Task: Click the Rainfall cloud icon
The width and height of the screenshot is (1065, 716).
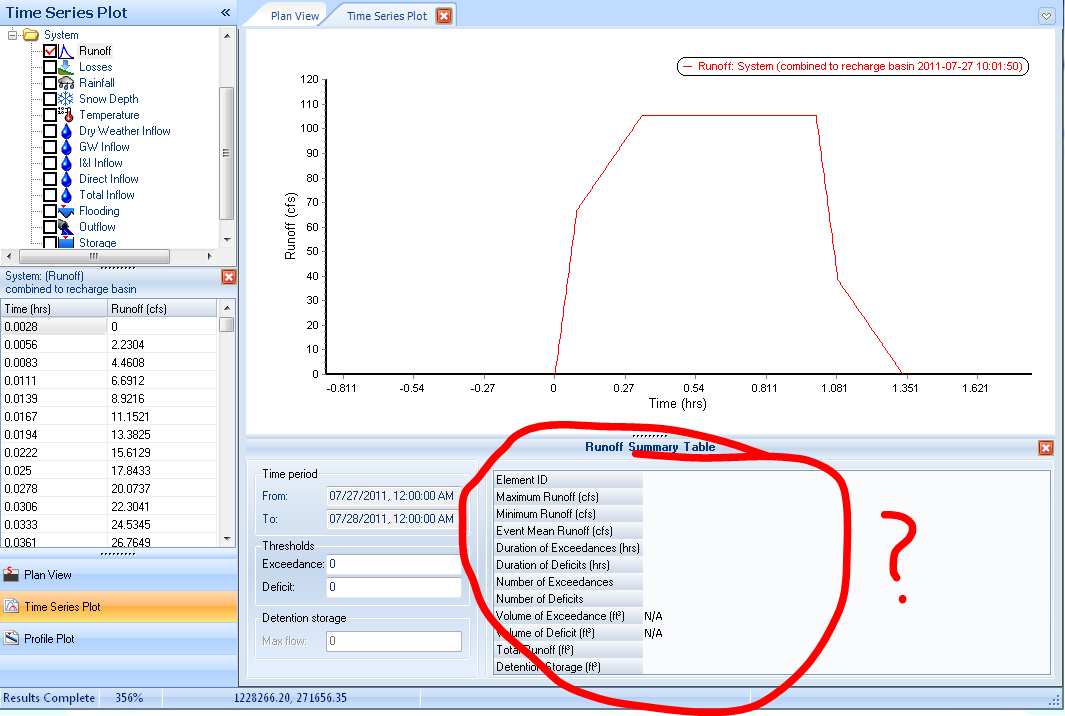Action: [66, 83]
